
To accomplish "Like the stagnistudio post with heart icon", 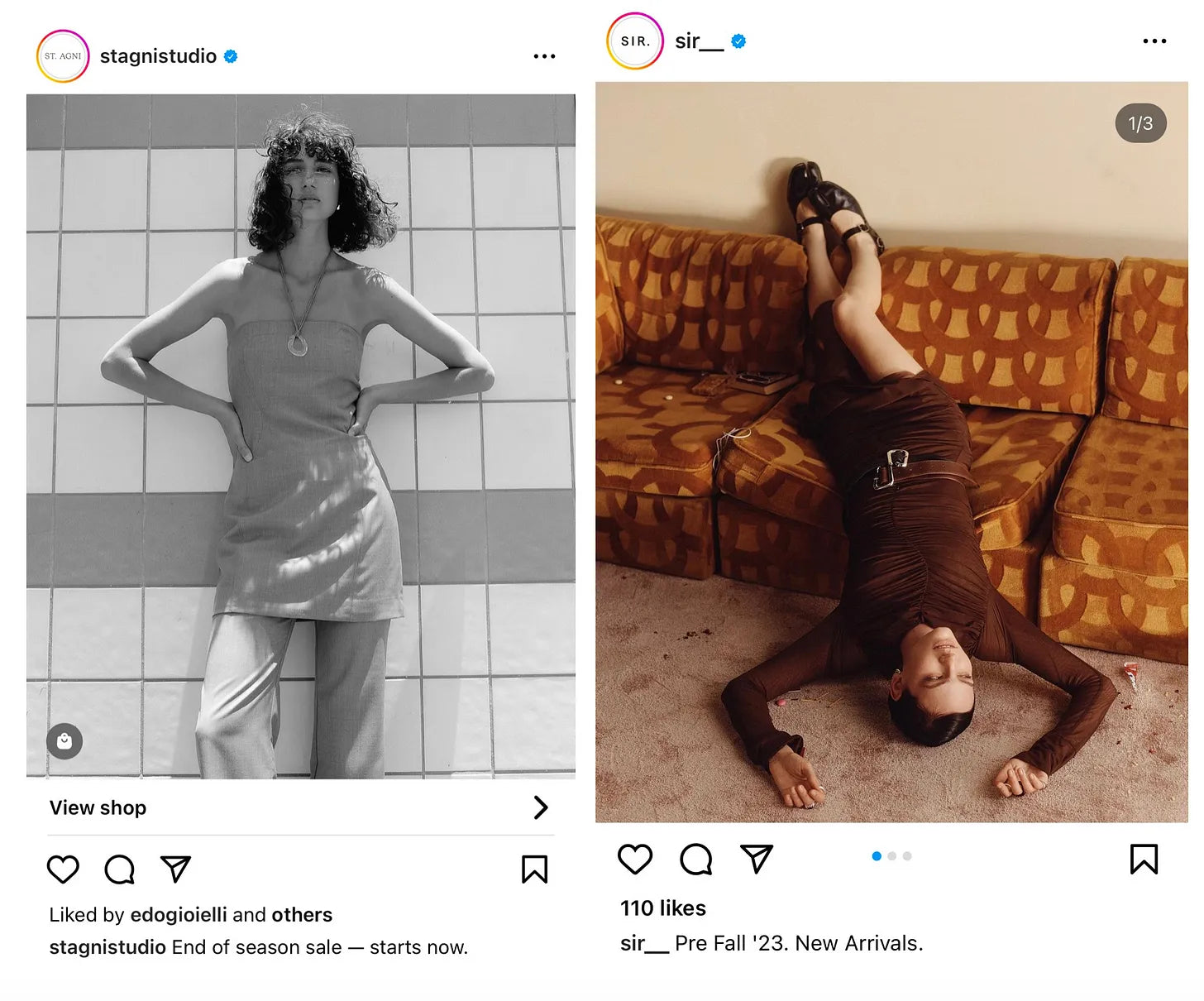I will coord(63,869).
